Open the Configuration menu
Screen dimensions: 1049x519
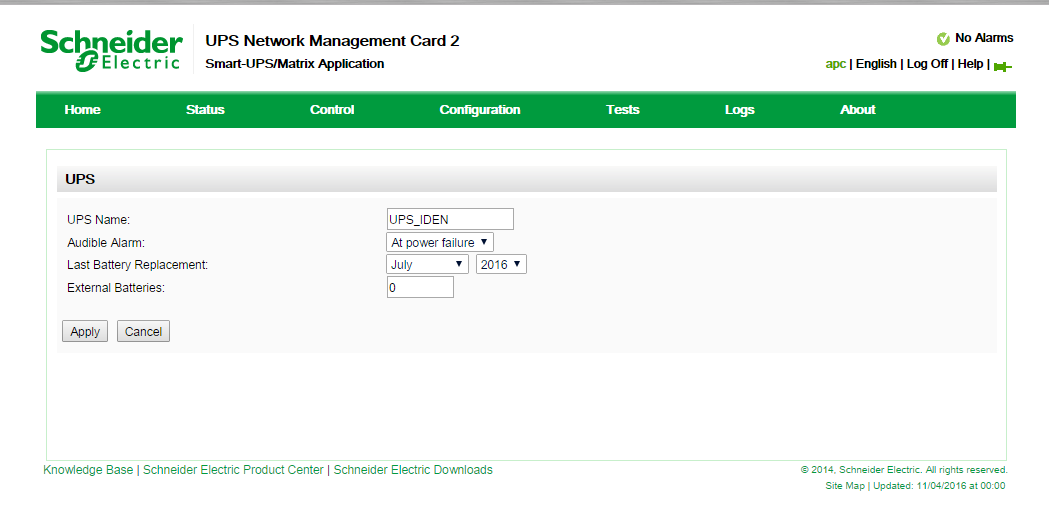coord(480,110)
